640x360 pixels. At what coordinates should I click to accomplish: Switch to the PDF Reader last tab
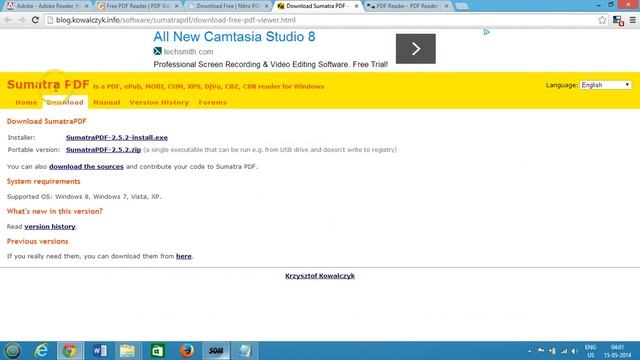pyautogui.click(x=407, y=6)
